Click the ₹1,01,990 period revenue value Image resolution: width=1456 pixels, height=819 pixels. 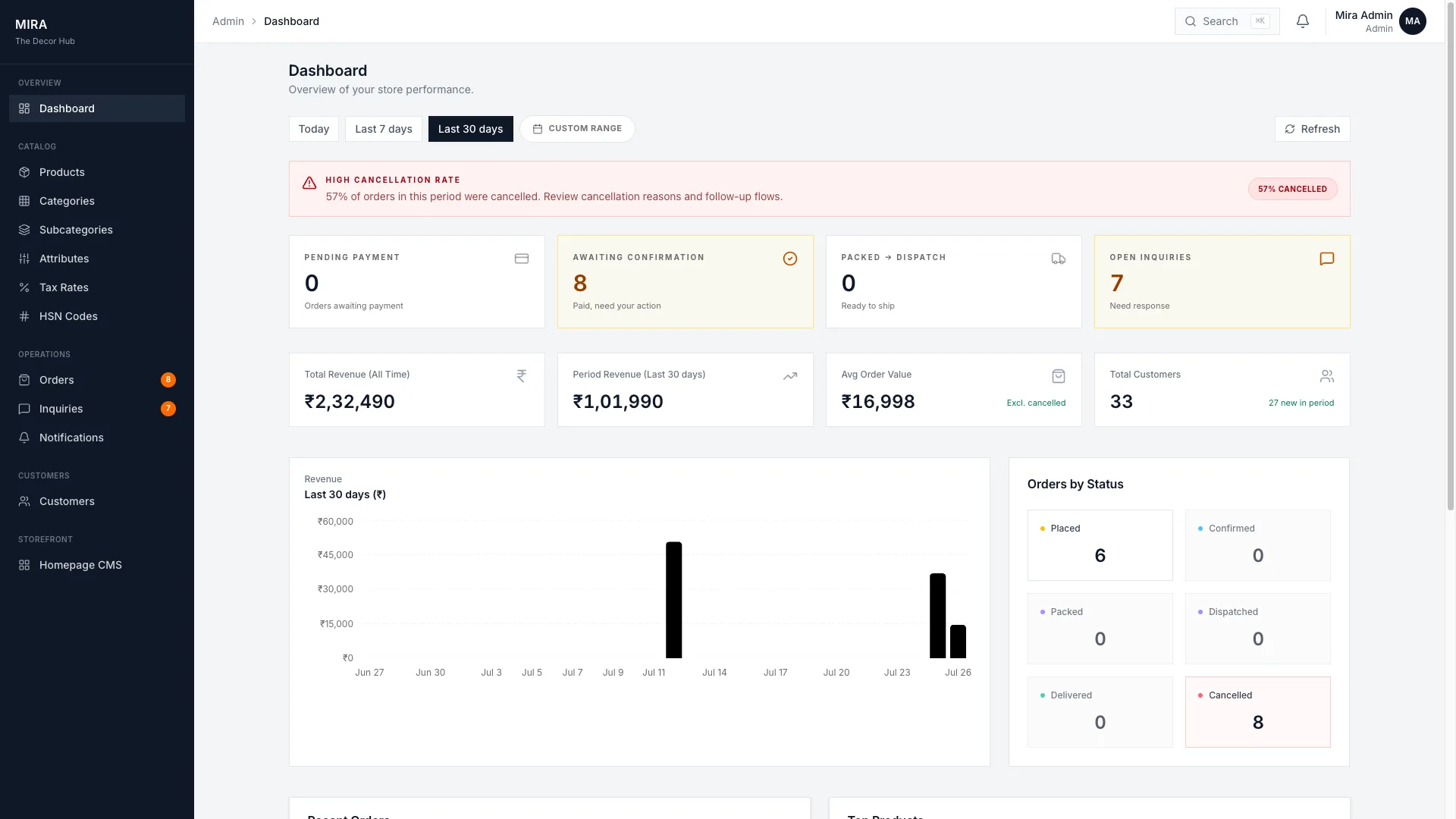pos(618,401)
